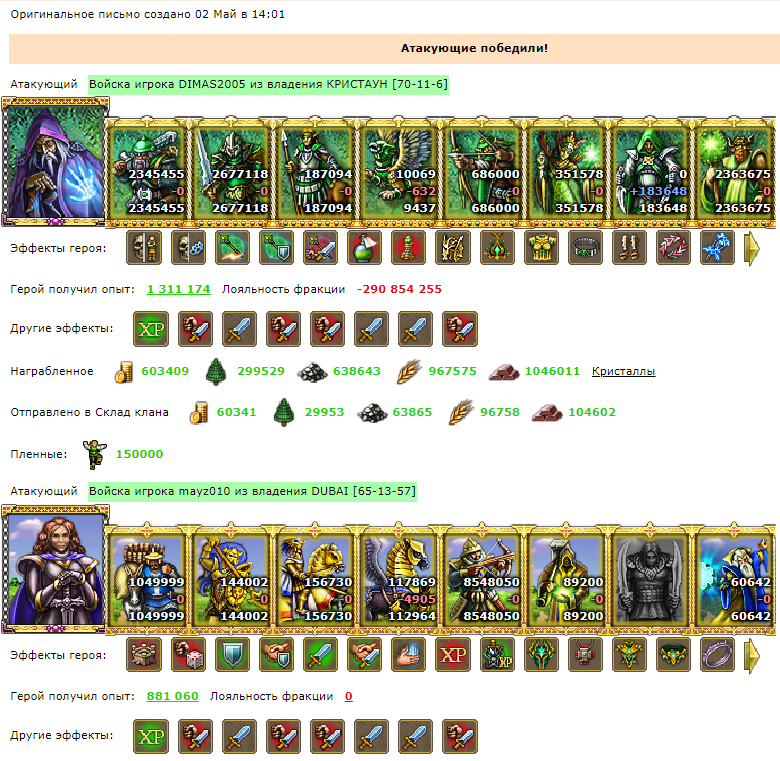Expand more effects arrow for DIMAS2005 hero
Image resolution: width=780 pixels, height=761 pixels.
[x=752, y=248]
